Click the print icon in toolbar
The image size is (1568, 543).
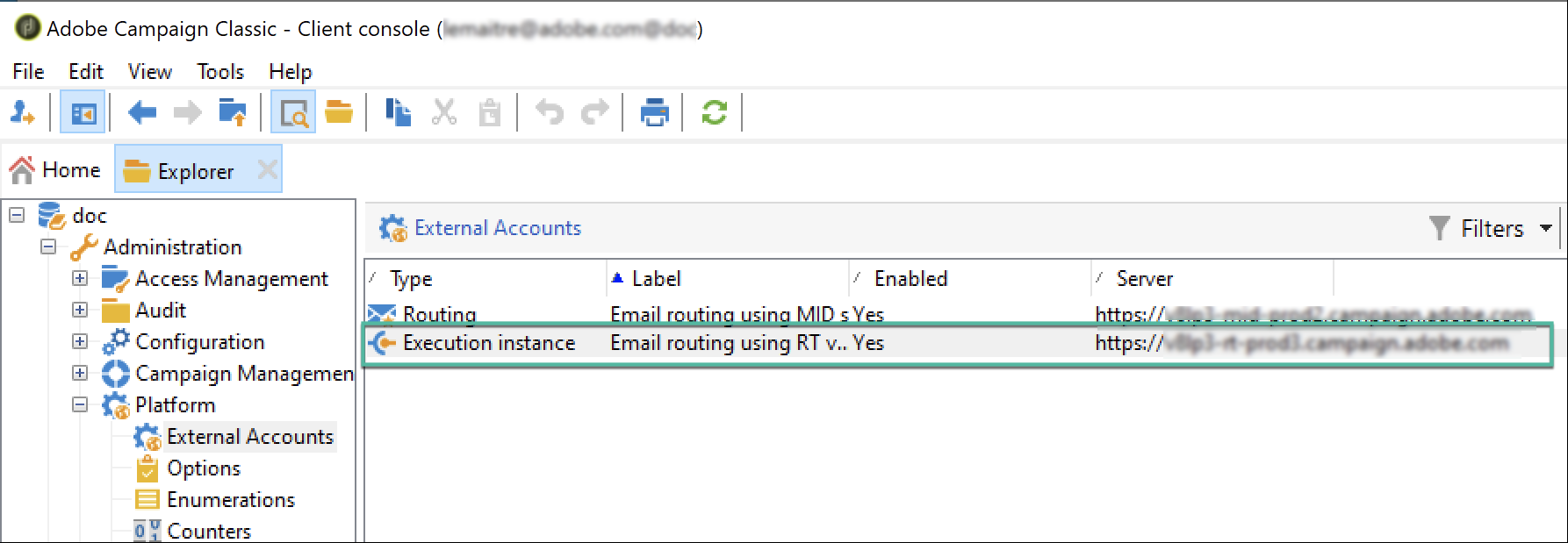coord(654,112)
